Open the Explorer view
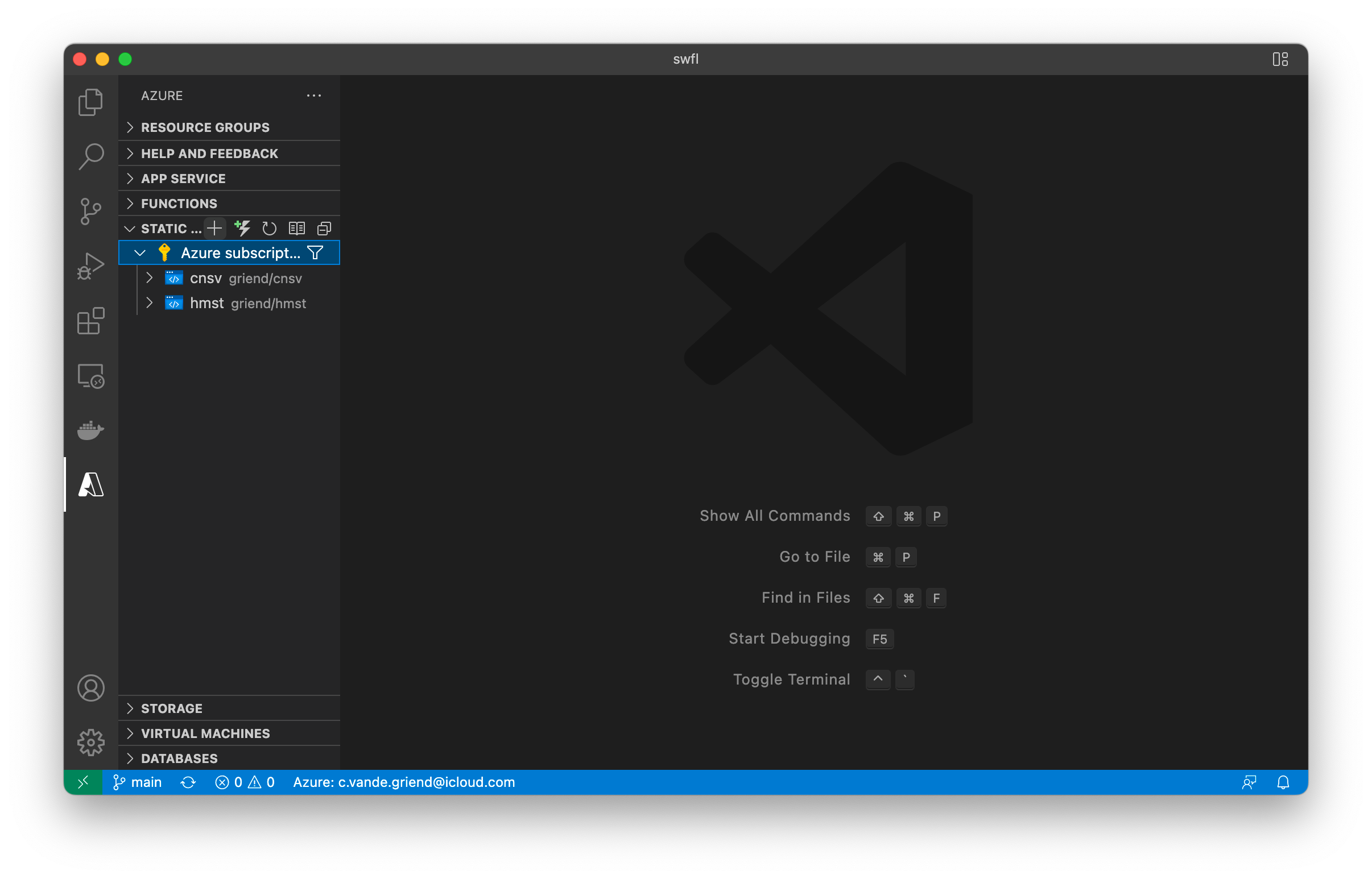The height and width of the screenshot is (879, 1372). click(x=90, y=102)
